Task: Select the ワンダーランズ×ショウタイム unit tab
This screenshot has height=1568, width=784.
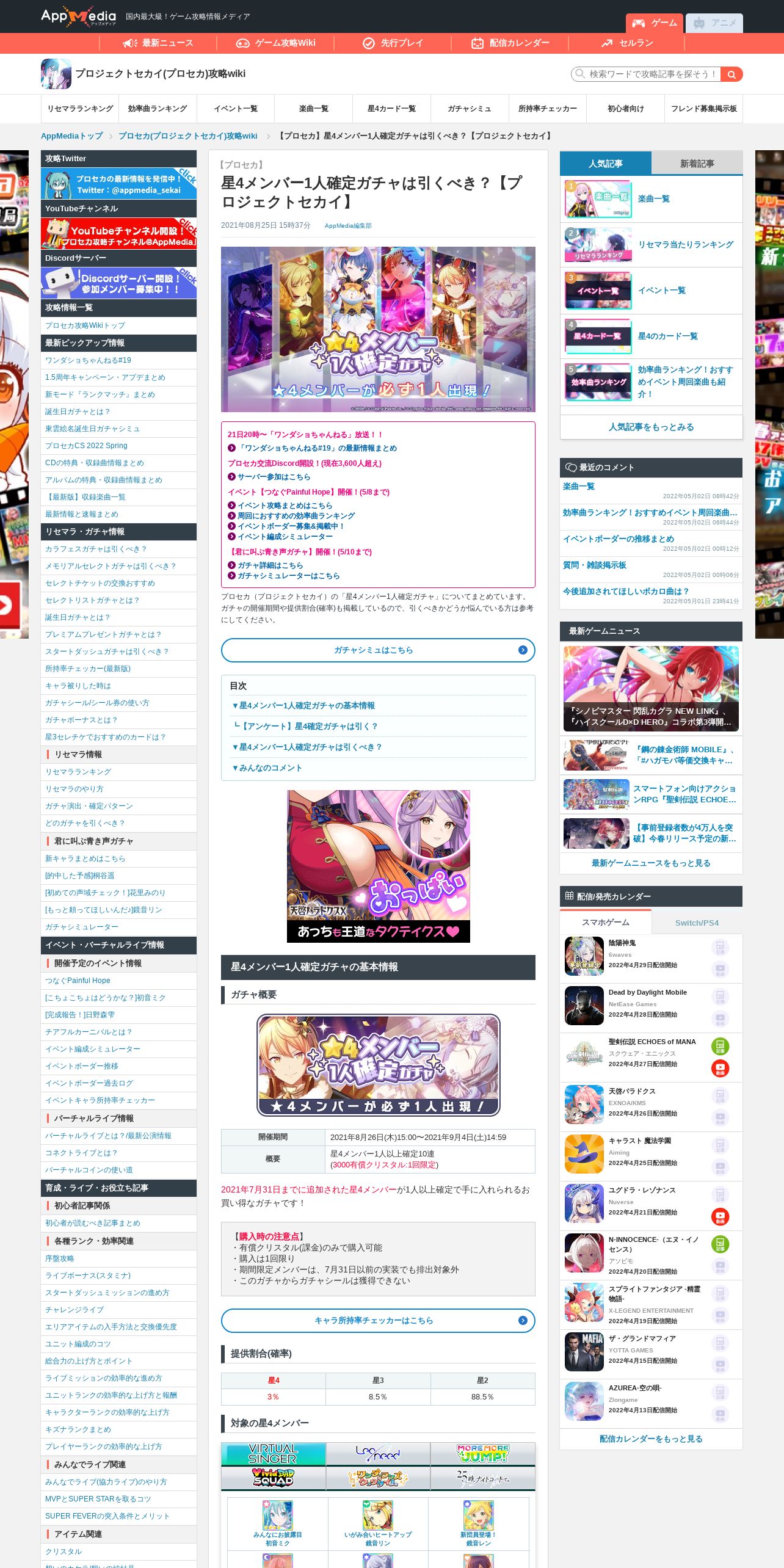Action: [378, 1478]
